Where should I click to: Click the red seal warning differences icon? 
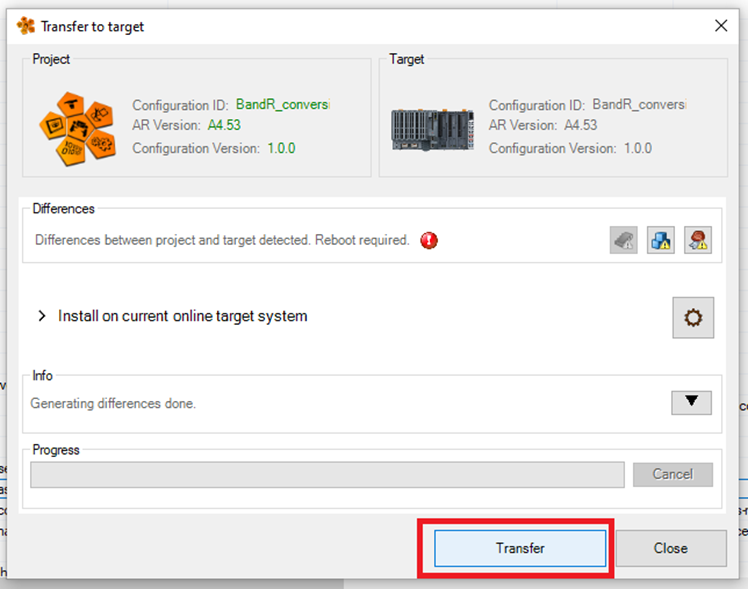tap(698, 240)
